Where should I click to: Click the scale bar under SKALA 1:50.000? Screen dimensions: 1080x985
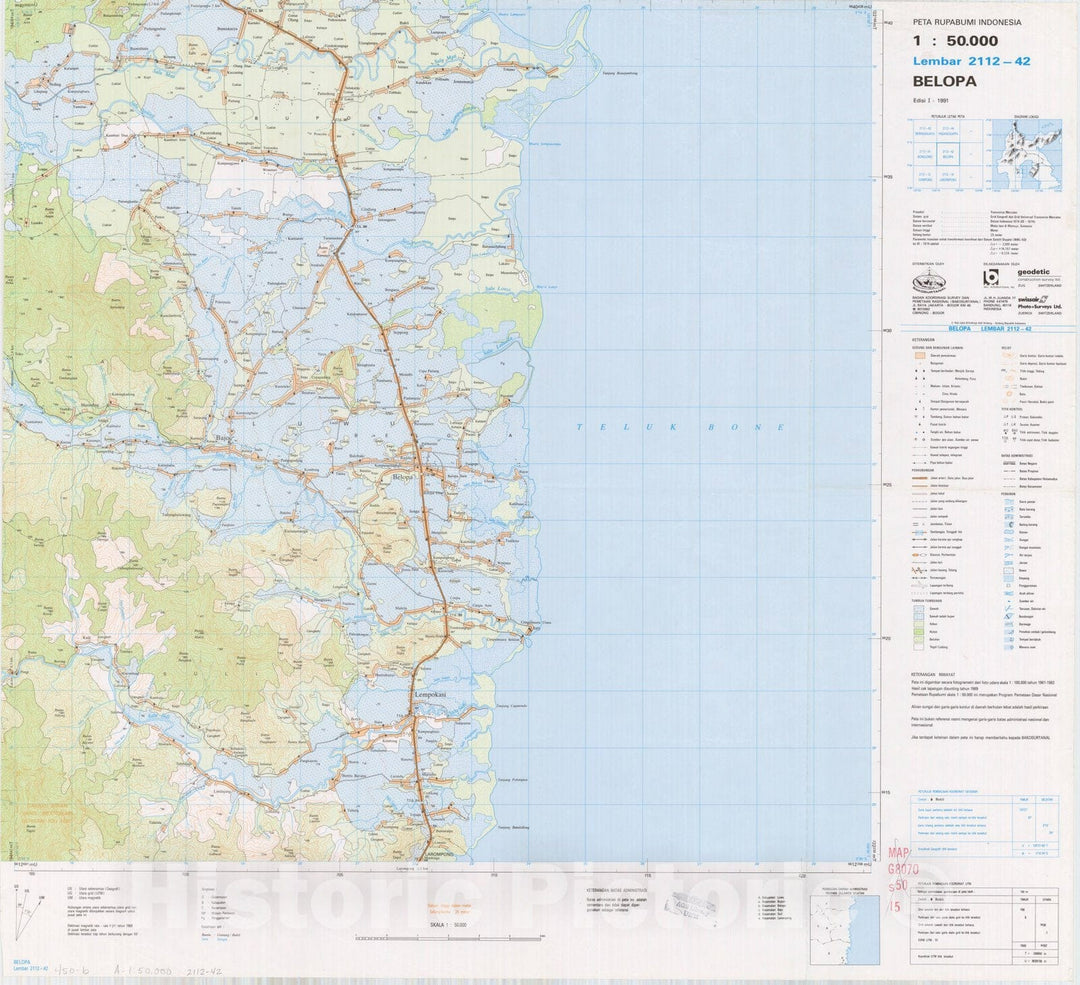[442, 938]
